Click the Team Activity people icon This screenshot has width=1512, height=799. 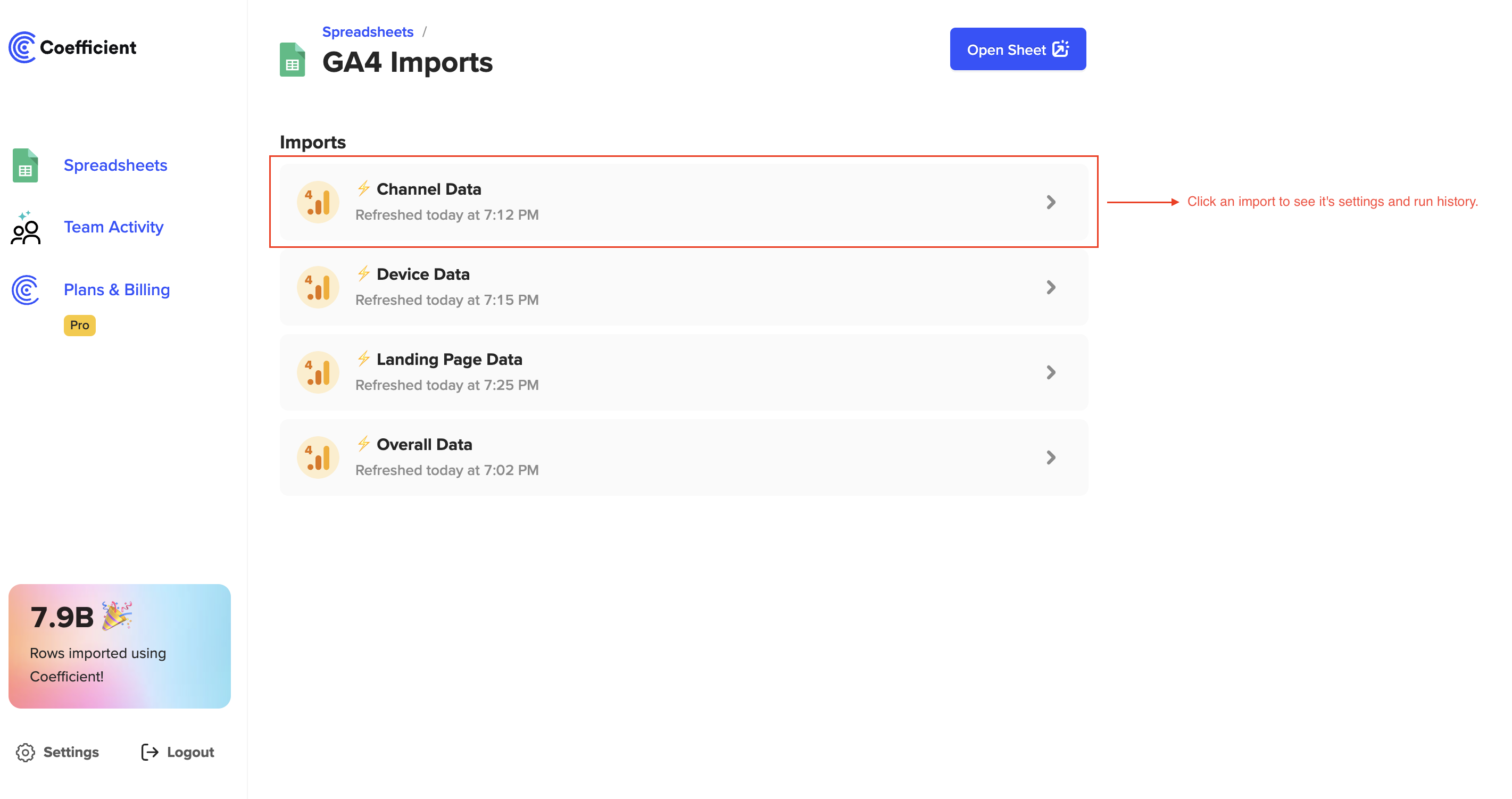point(25,228)
